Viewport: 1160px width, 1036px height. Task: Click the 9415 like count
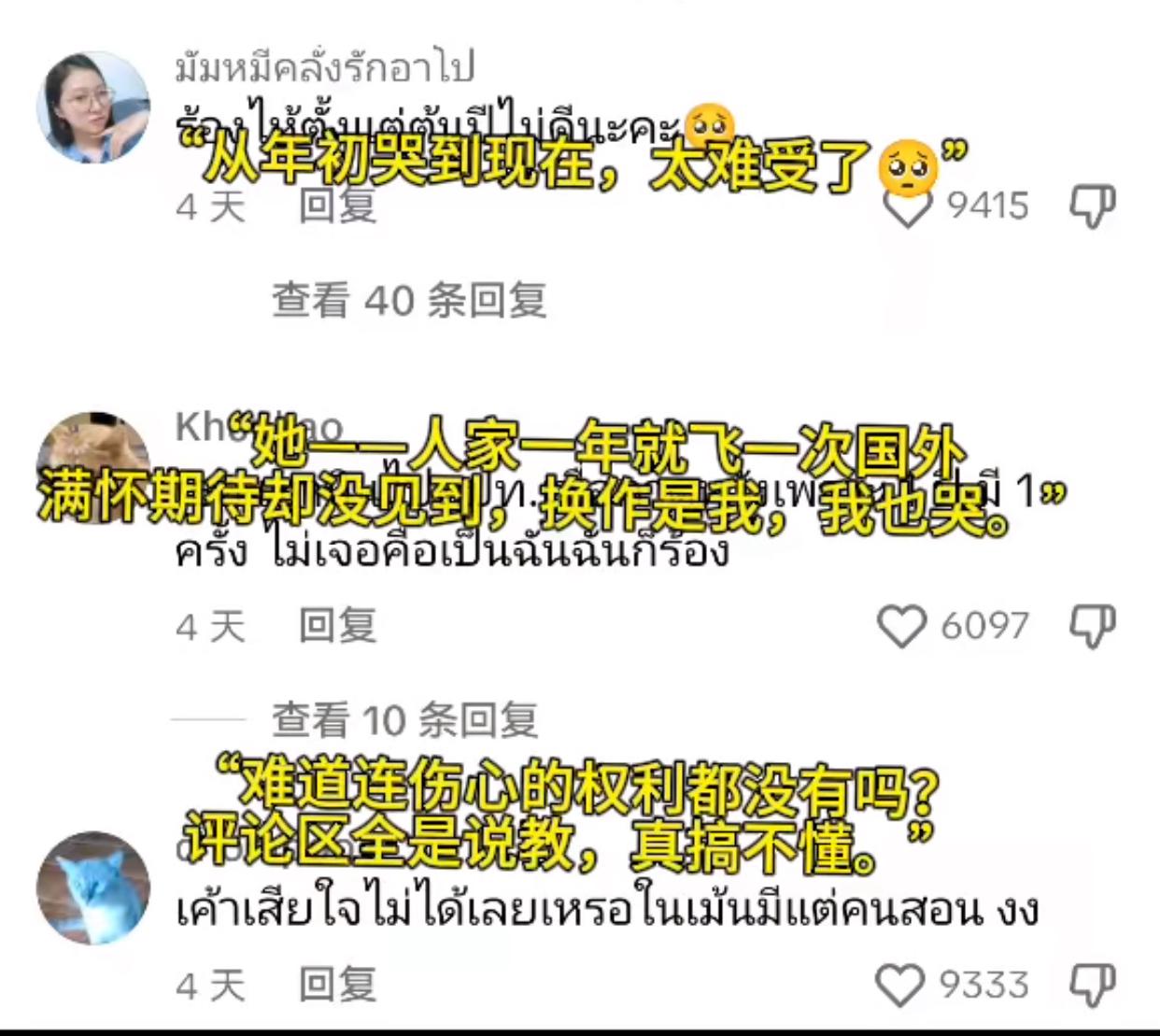pos(987,206)
